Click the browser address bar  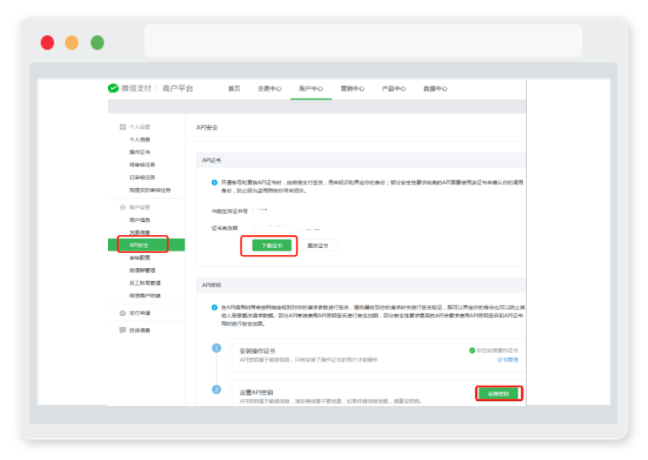tap(363, 41)
